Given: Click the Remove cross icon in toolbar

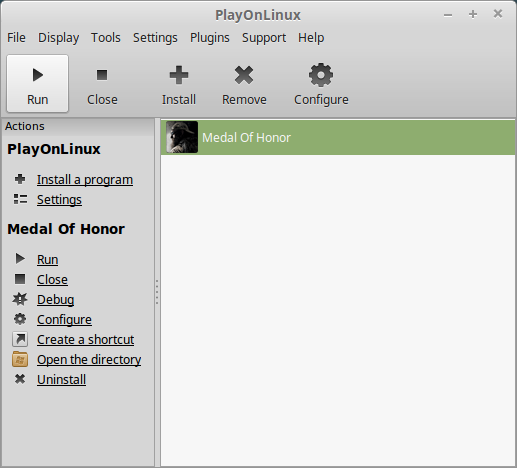Looking at the screenshot, I should [x=244, y=75].
